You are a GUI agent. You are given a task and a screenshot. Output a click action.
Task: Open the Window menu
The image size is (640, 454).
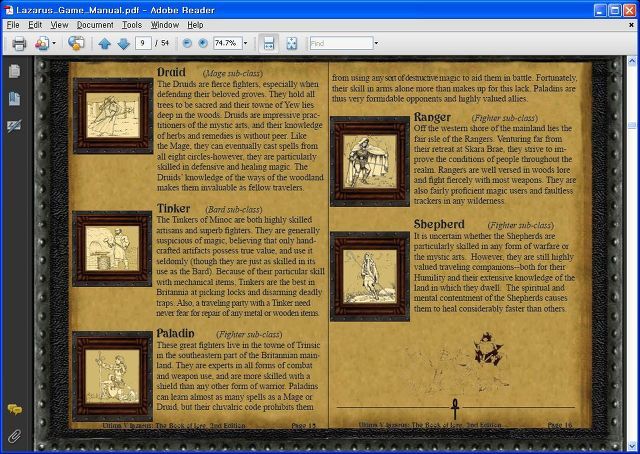click(165, 25)
